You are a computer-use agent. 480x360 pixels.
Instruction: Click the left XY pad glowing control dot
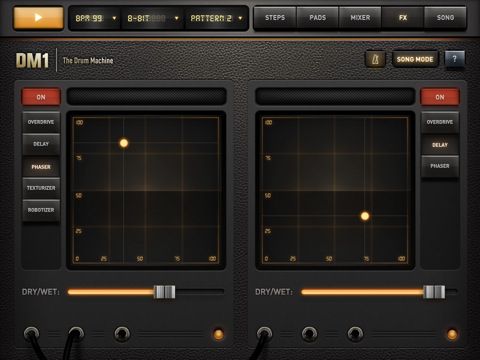(x=124, y=143)
